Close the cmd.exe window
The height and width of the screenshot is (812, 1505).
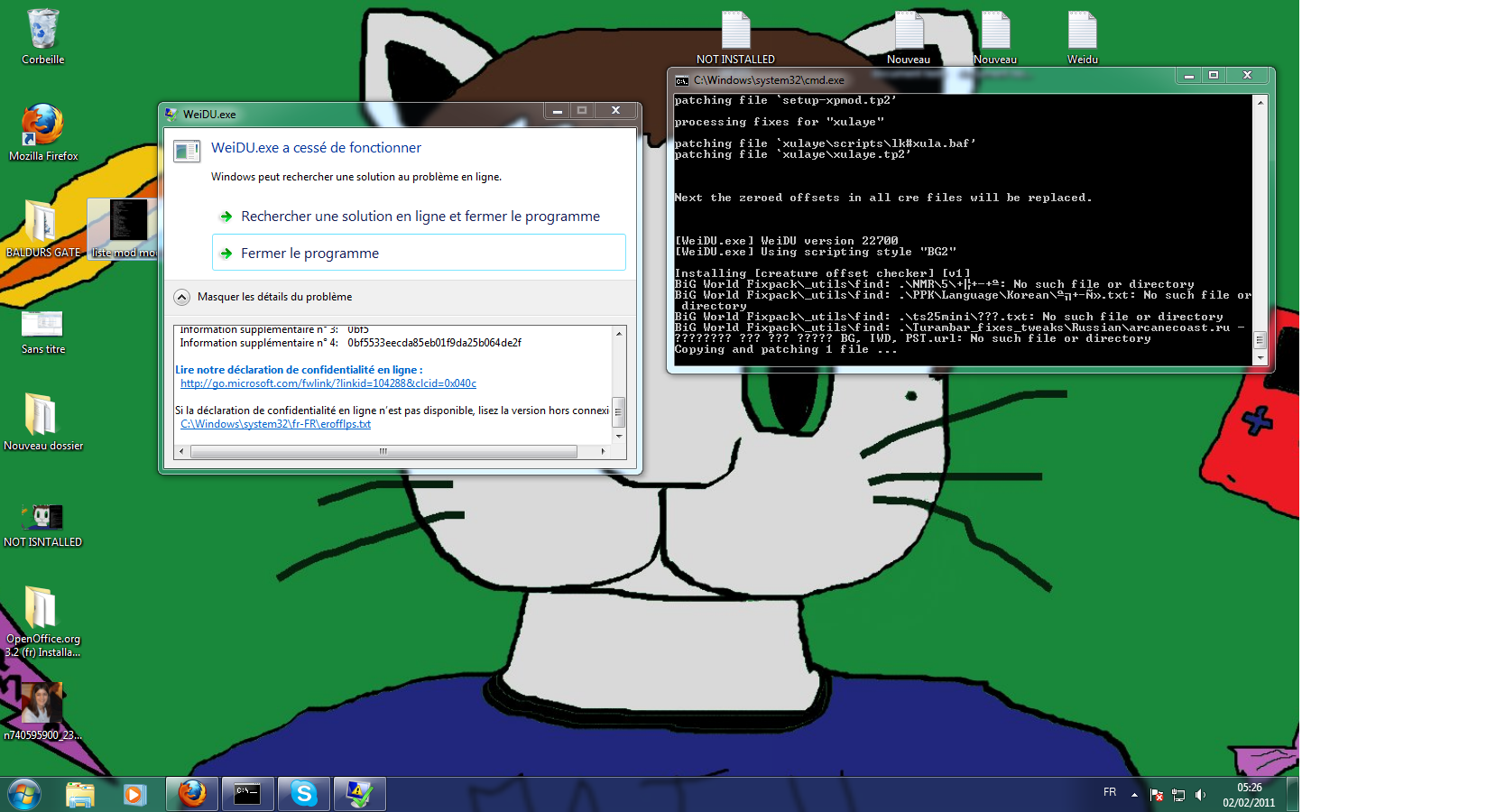[x=1247, y=75]
